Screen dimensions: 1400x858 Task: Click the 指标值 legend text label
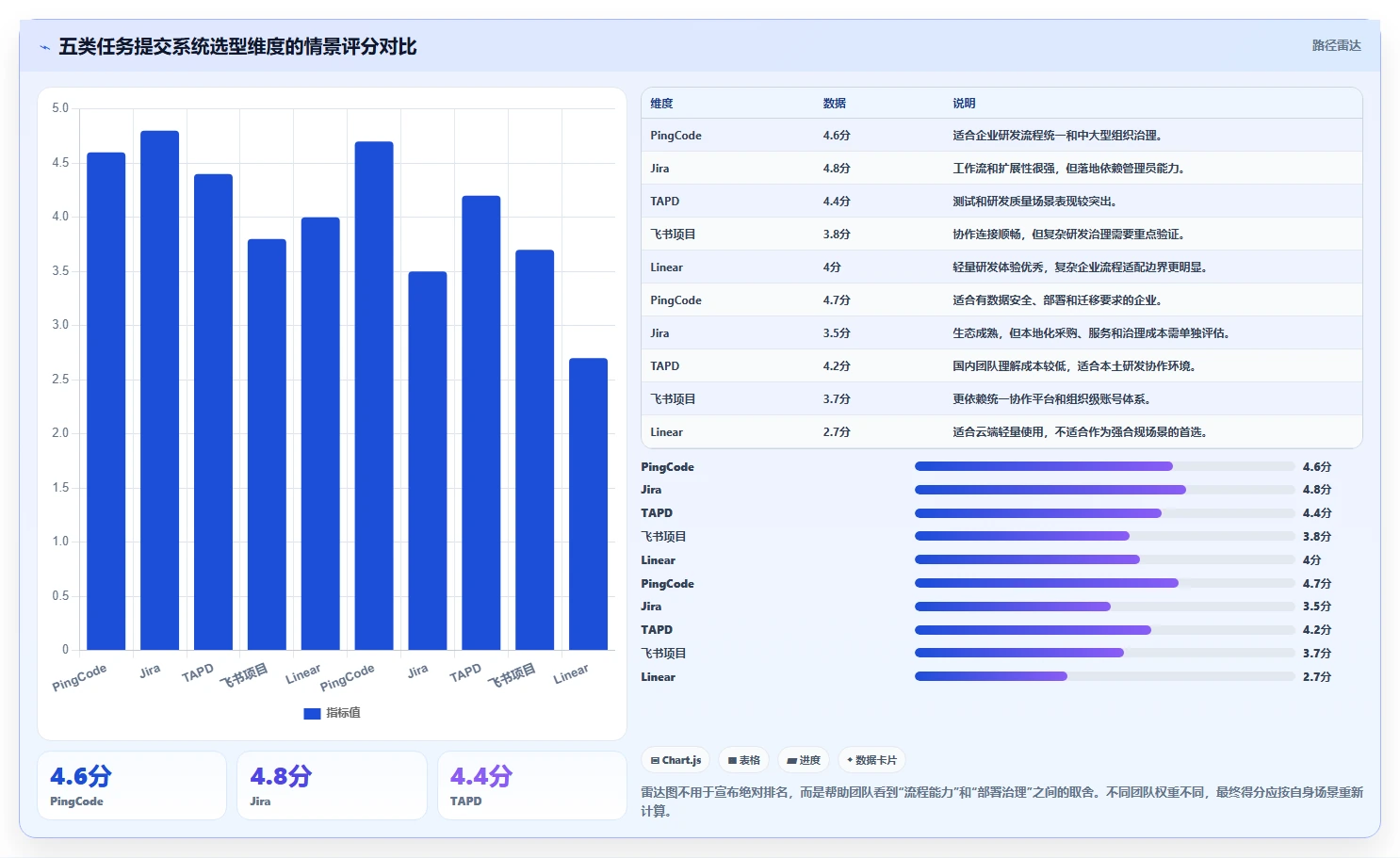[343, 713]
